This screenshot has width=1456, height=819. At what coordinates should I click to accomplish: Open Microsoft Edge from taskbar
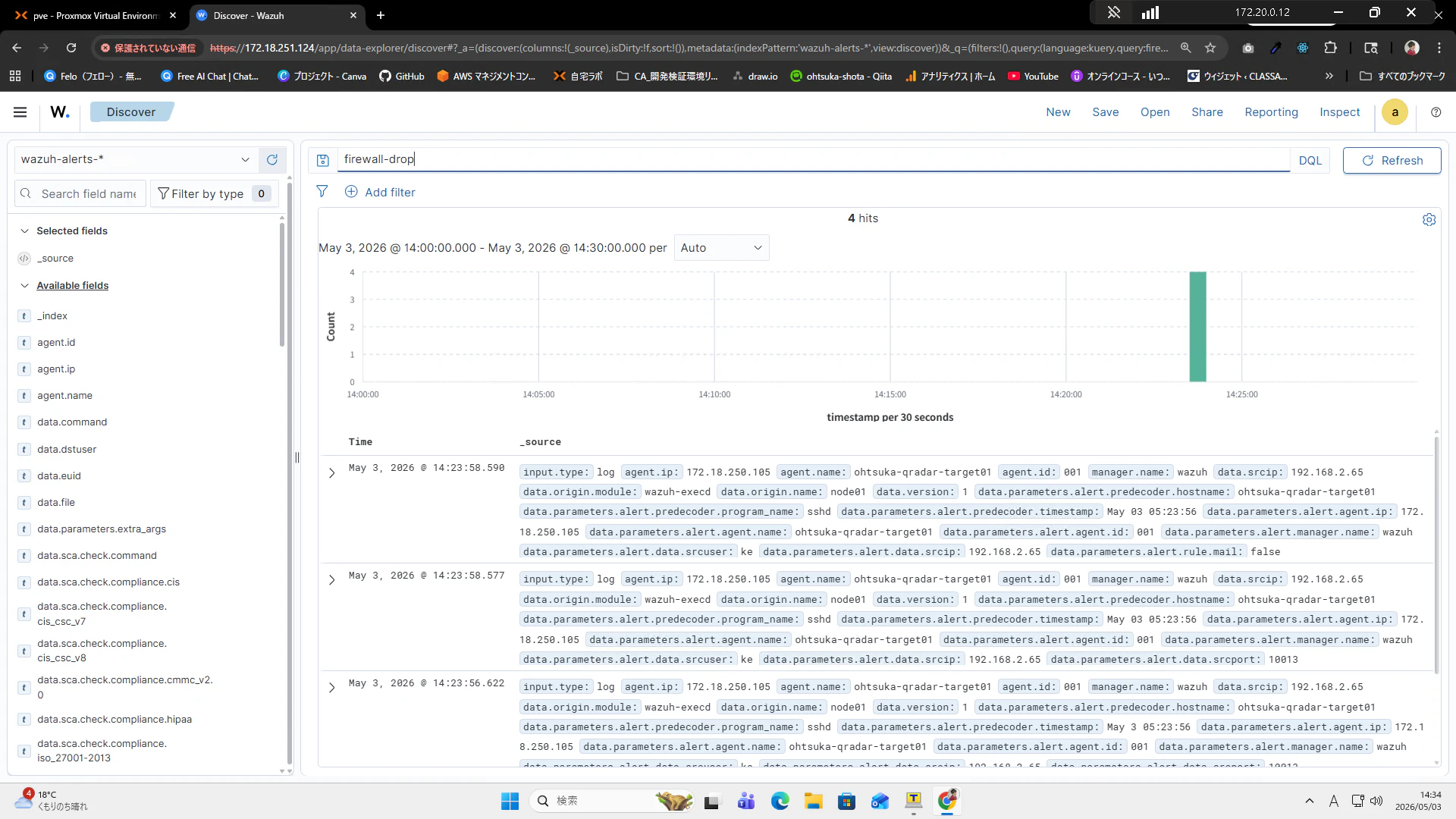[780, 801]
